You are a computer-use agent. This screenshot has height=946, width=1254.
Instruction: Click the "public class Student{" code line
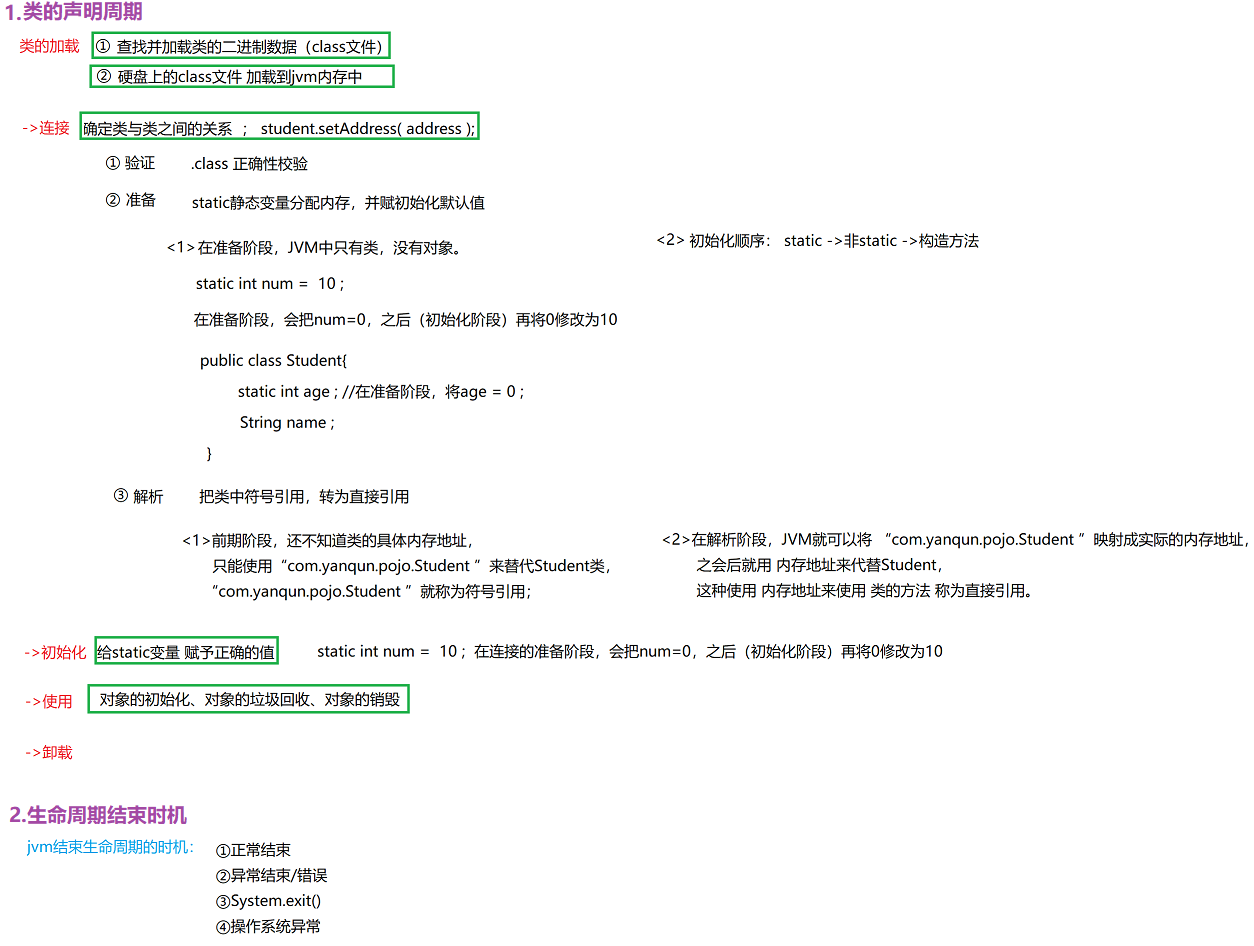coord(273,360)
